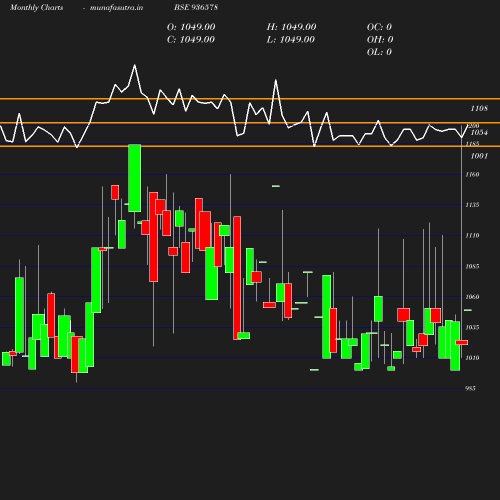Click the 'OL: 0' readout

coord(379,52)
